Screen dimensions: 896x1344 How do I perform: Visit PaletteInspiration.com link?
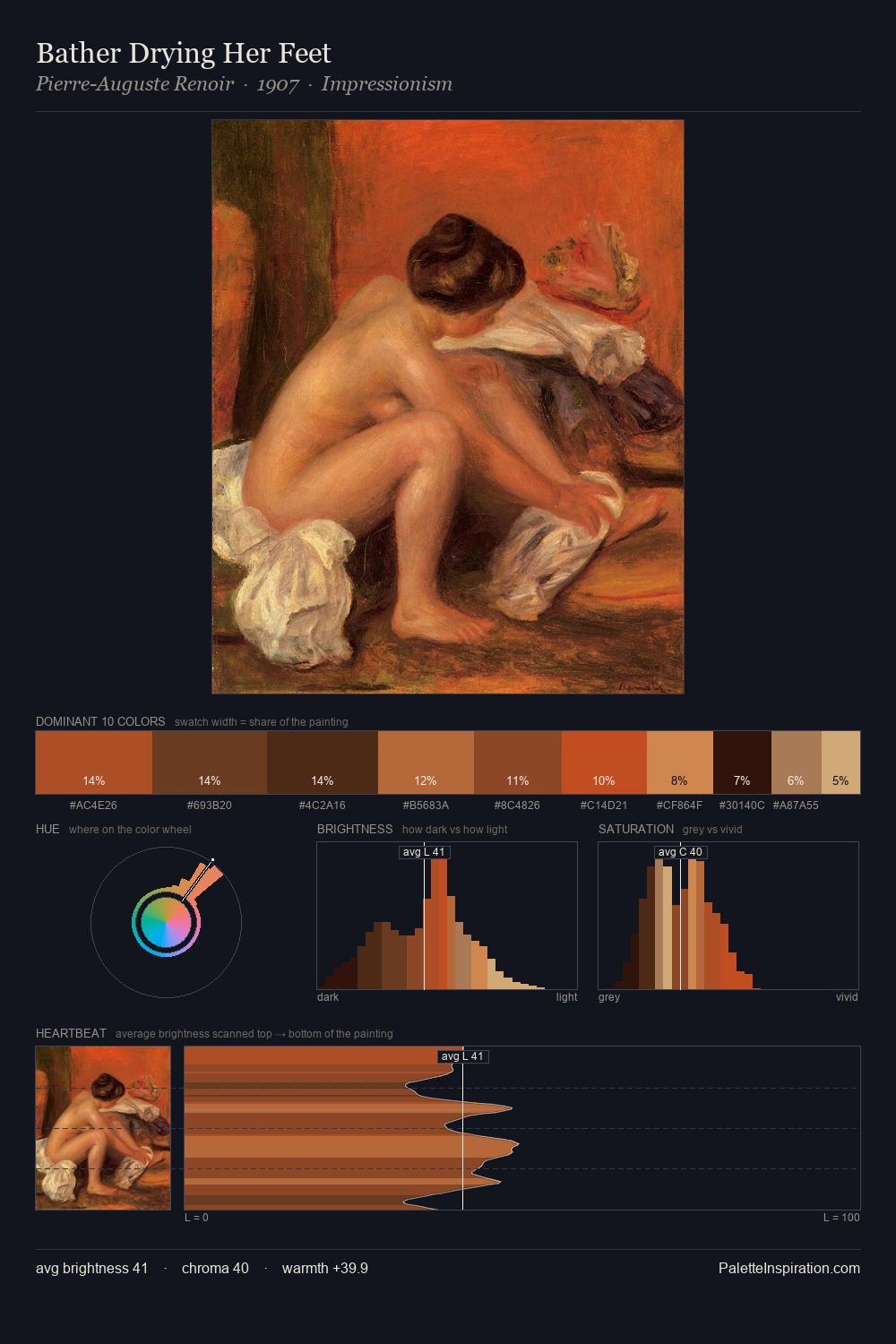click(789, 1268)
